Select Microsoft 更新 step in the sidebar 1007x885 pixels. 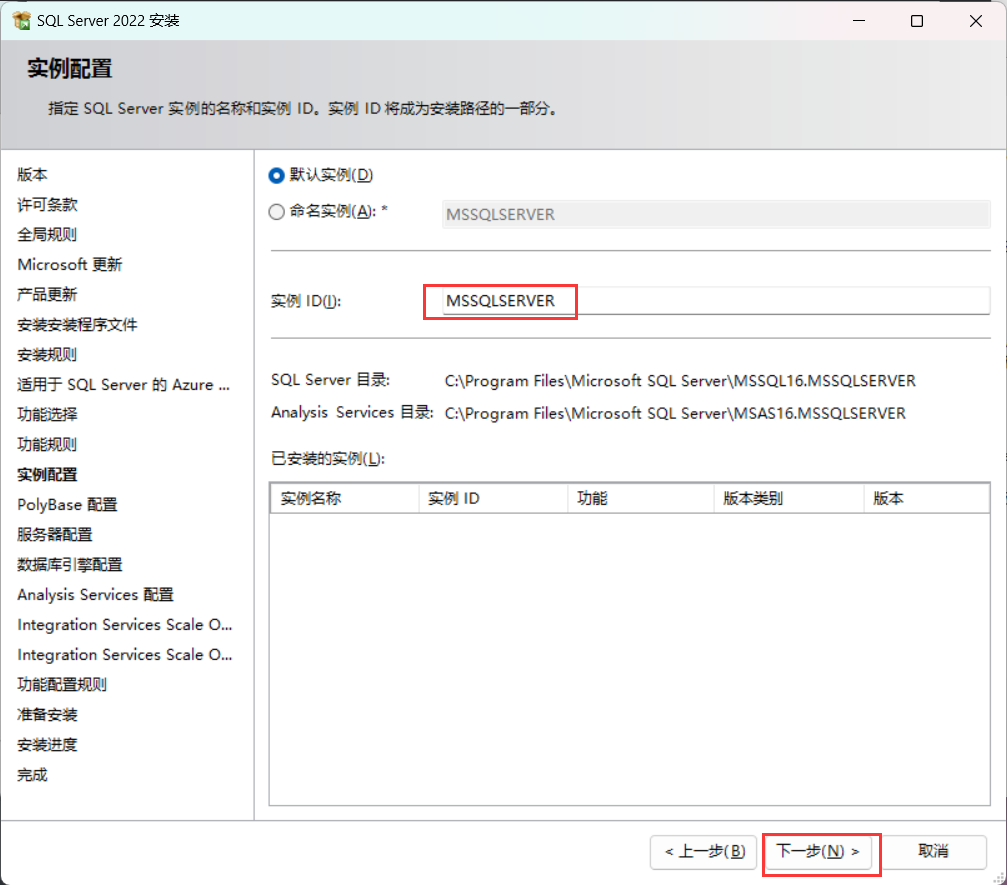69,265
